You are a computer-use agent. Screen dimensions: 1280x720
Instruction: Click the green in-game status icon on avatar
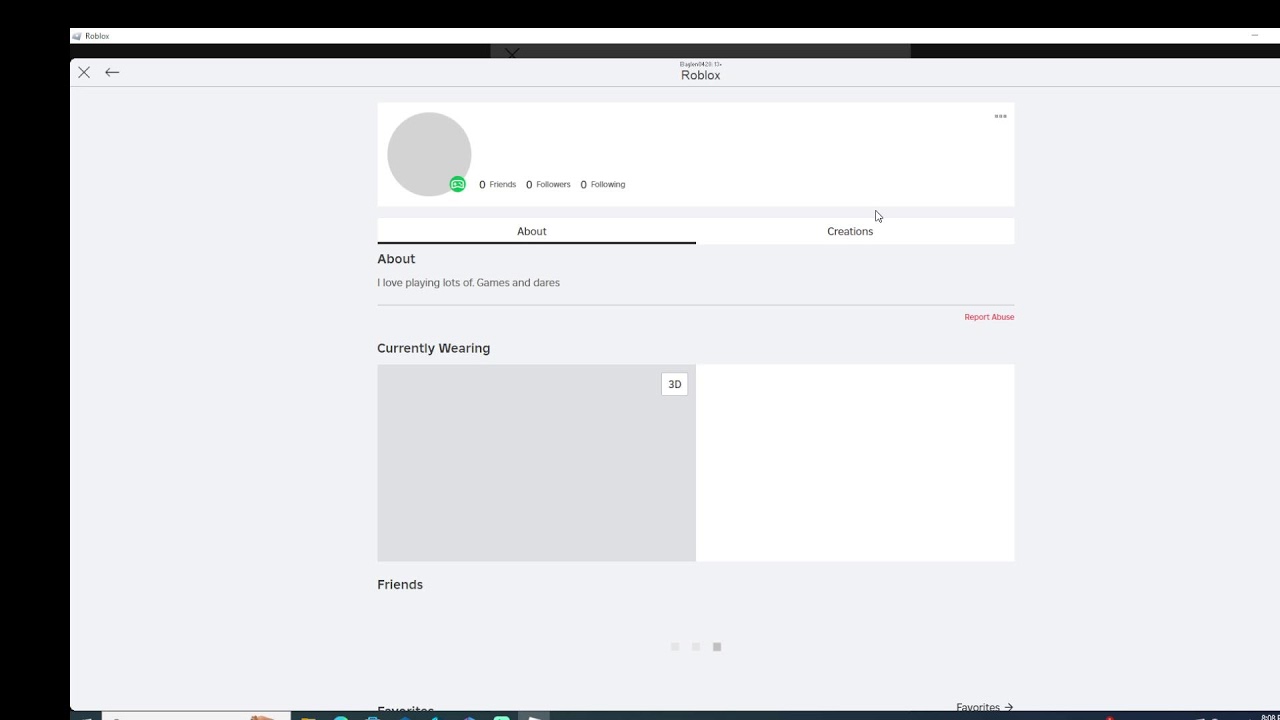coord(458,184)
